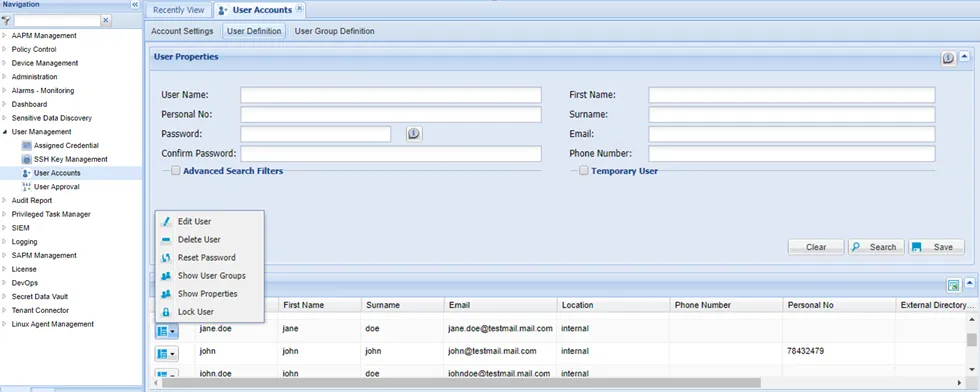
Task: Expand Audit Report node
Action: [5, 201]
